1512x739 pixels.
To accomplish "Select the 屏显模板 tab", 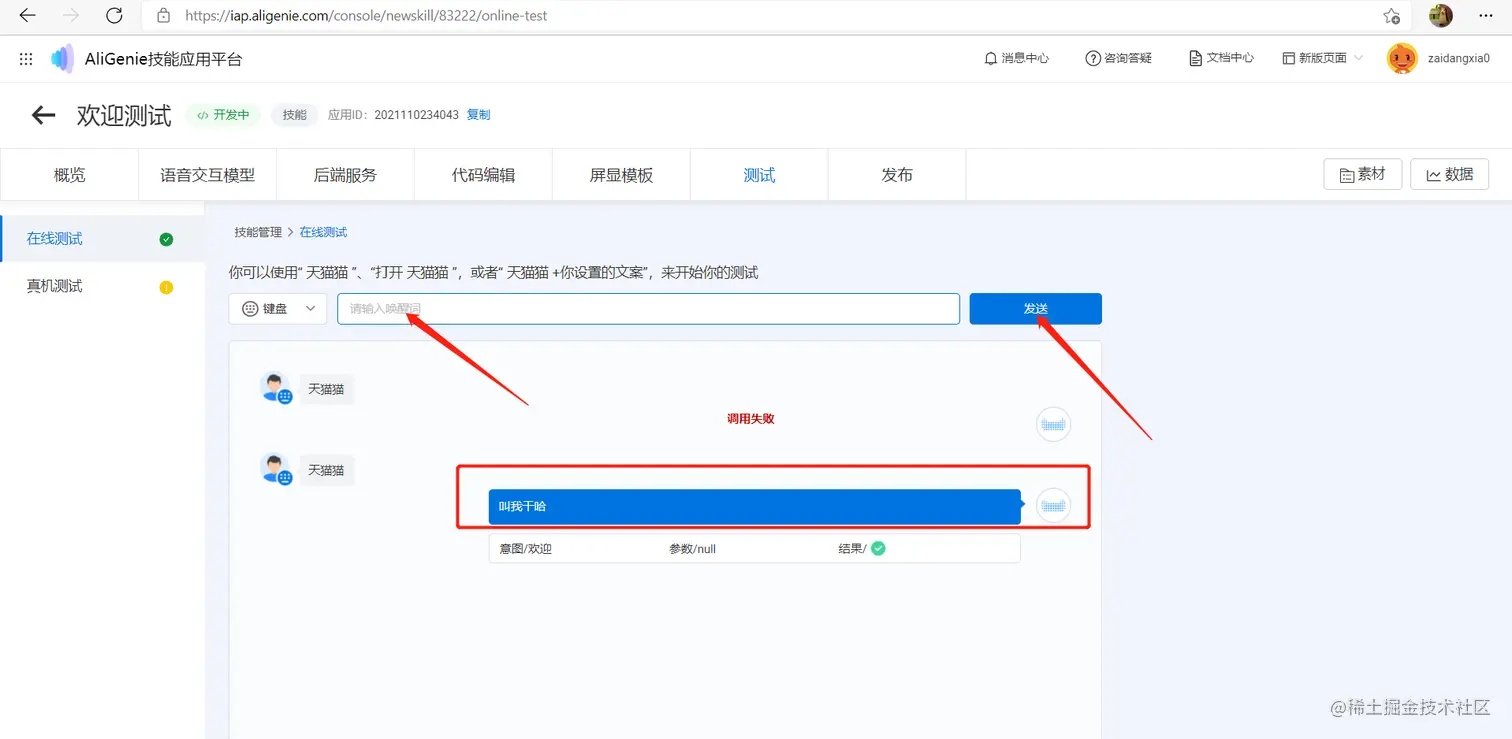I will tap(621, 175).
